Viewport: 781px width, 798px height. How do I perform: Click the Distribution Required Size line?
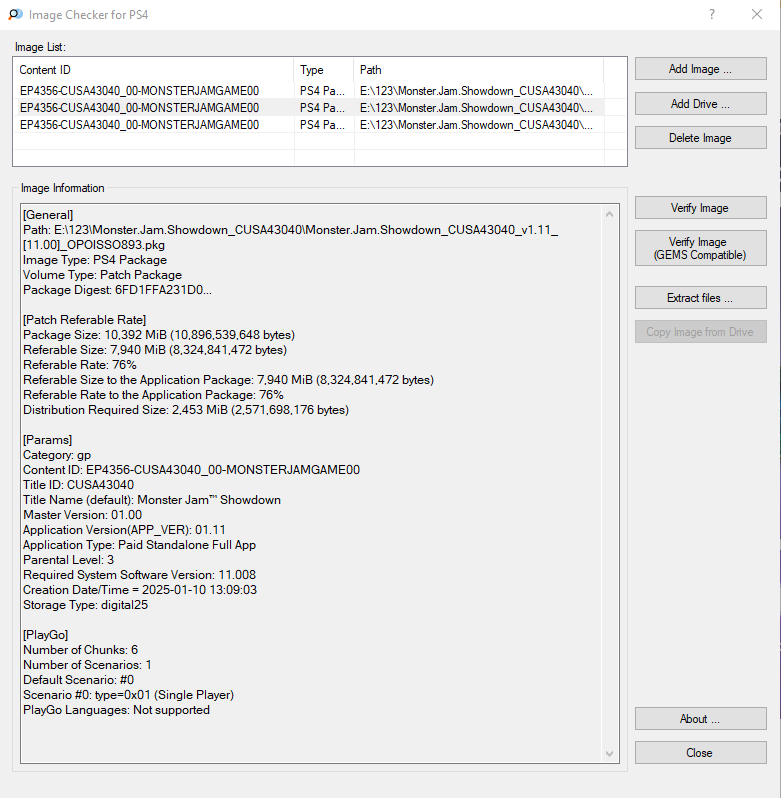click(x=186, y=410)
